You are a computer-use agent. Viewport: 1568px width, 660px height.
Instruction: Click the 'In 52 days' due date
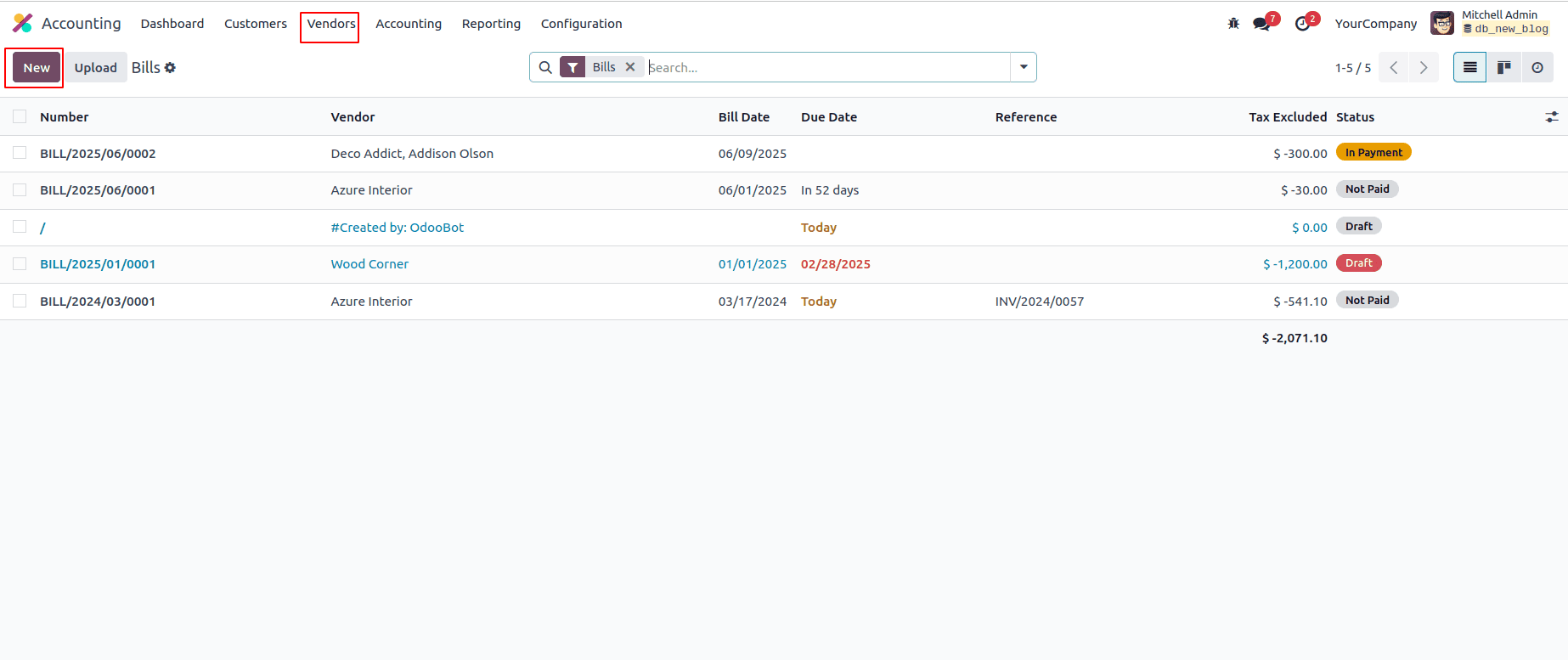point(830,190)
